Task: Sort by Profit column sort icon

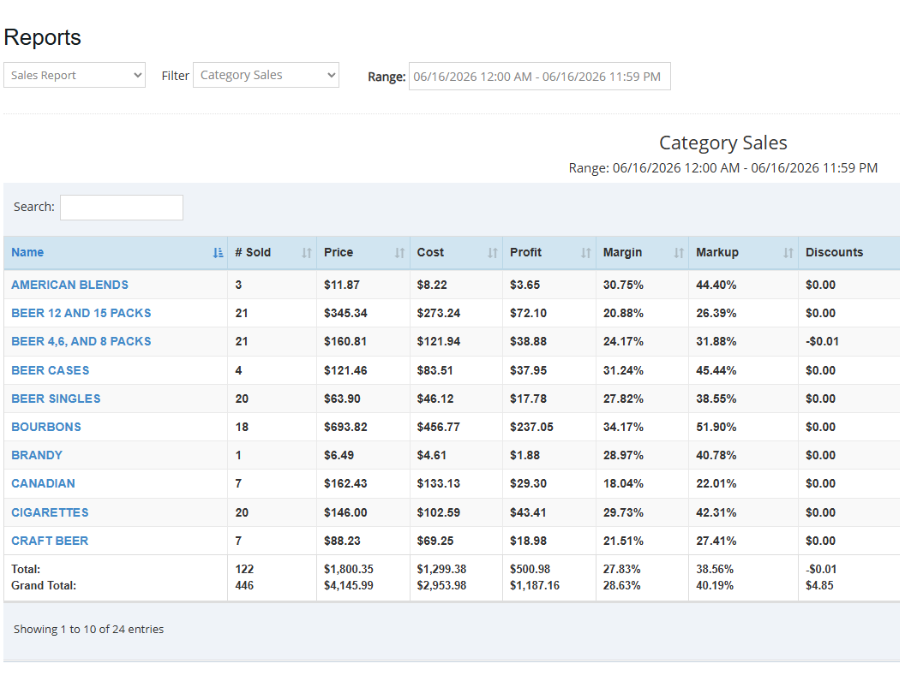Action: point(585,253)
